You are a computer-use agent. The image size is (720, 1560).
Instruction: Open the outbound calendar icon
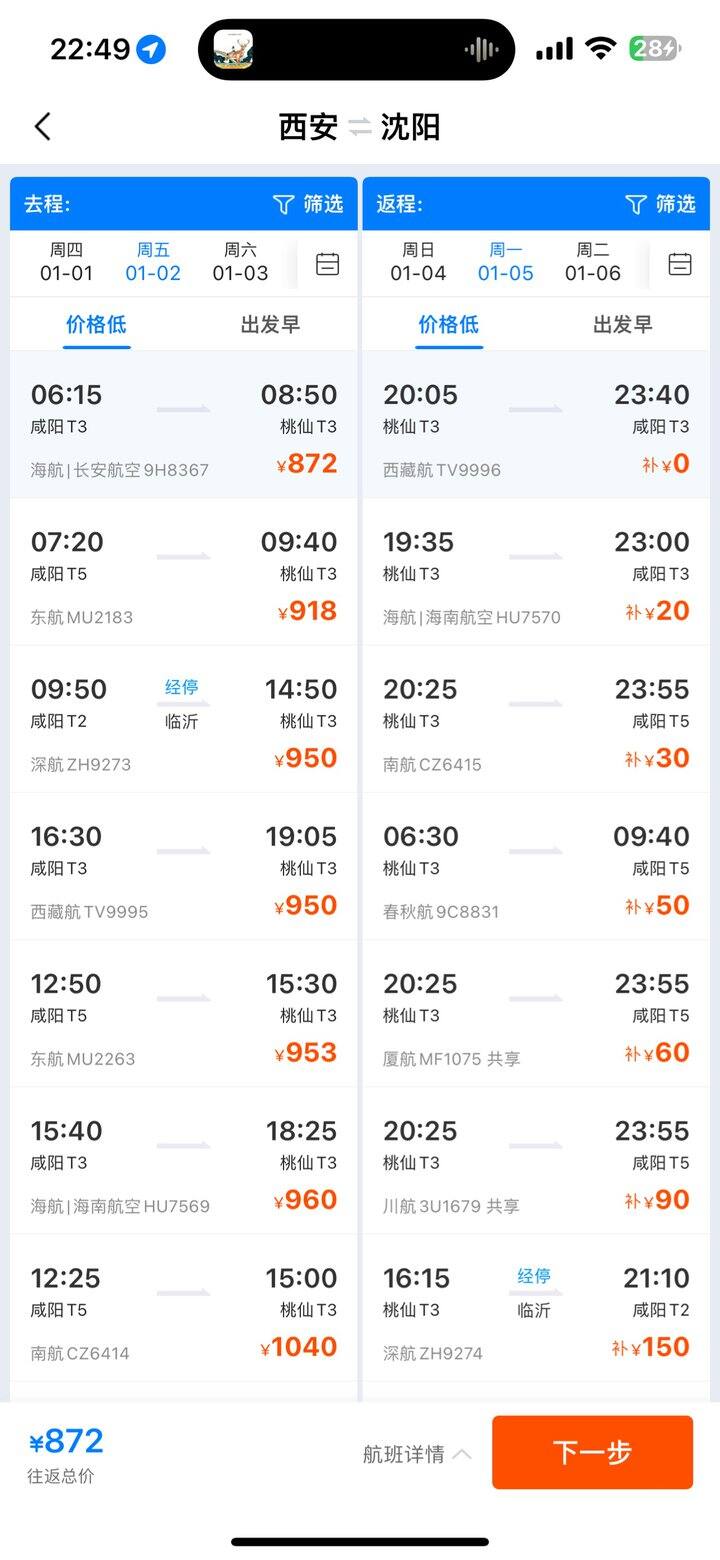328,264
